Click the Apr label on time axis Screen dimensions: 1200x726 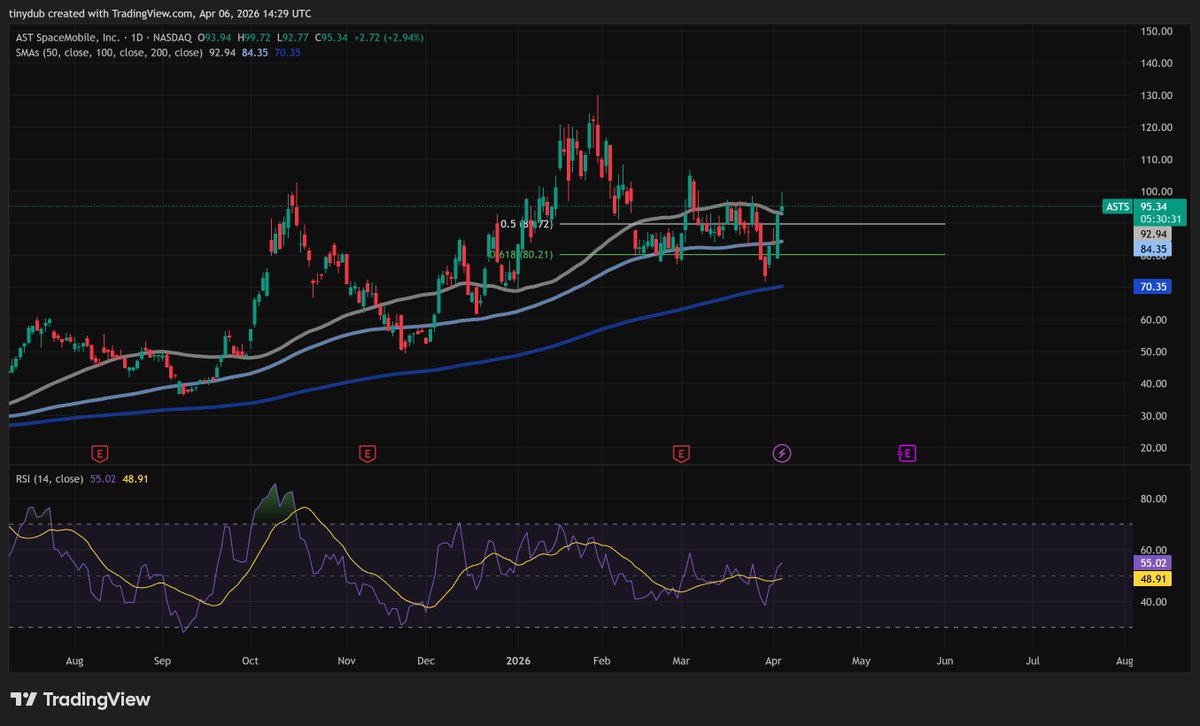(775, 661)
